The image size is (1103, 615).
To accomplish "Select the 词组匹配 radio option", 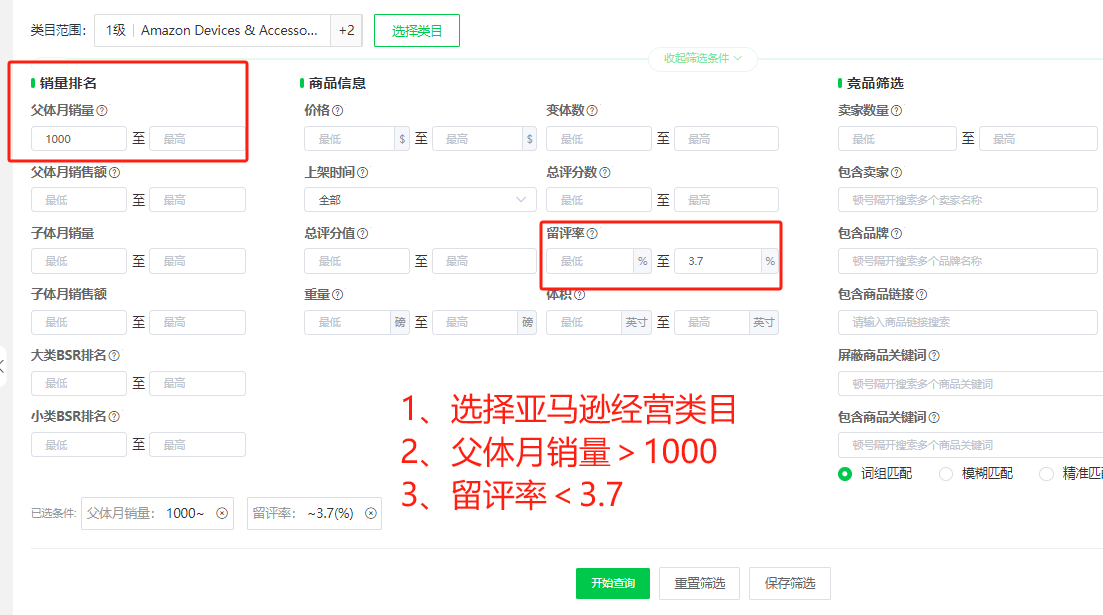I will [x=845, y=474].
